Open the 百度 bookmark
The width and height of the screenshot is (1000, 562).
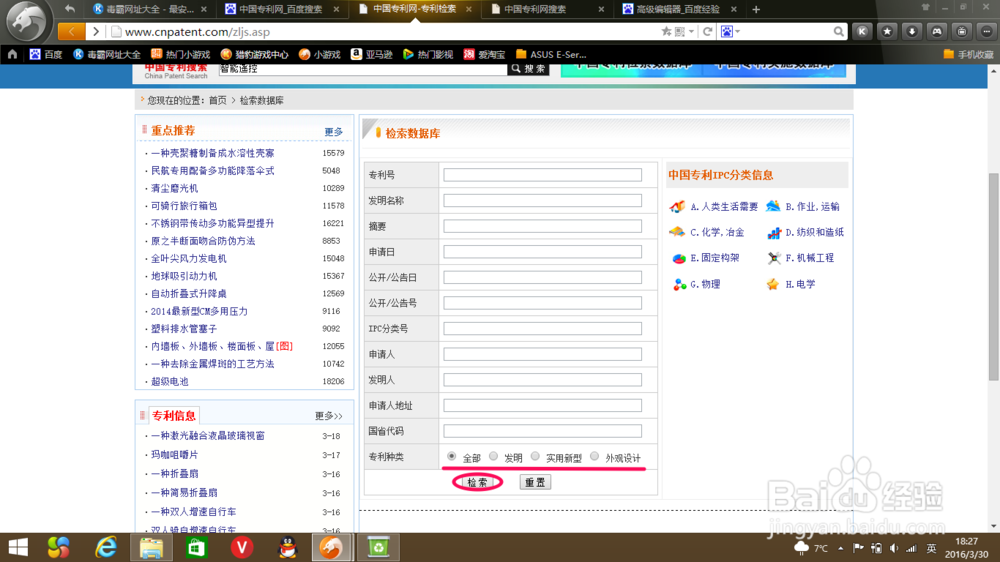coord(45,54)
